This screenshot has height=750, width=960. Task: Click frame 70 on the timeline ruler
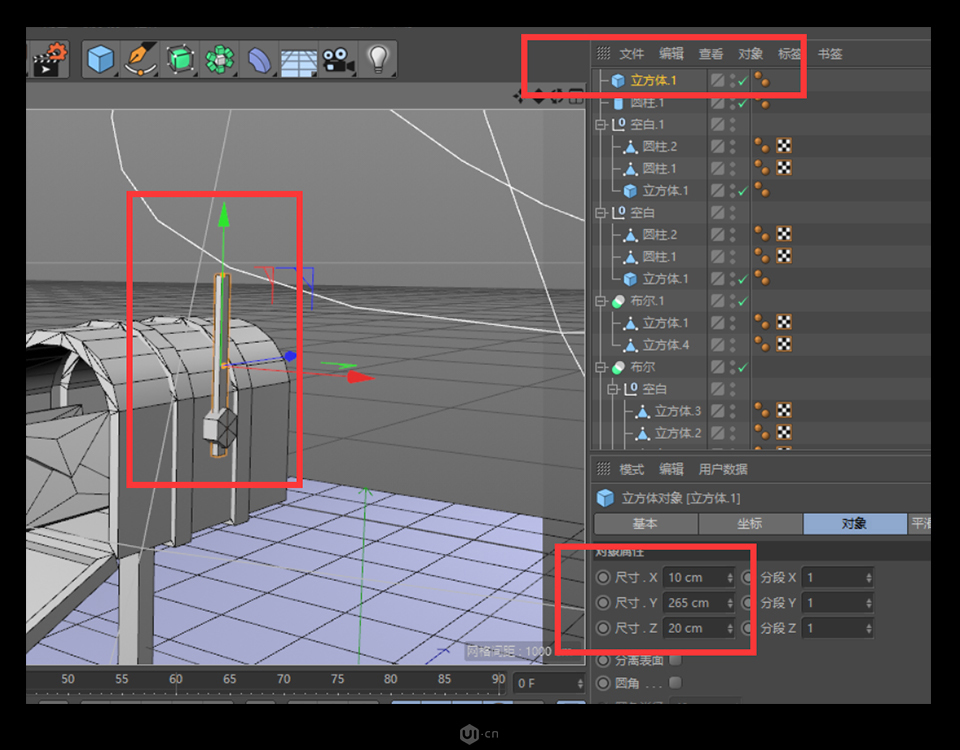[283, 679]
